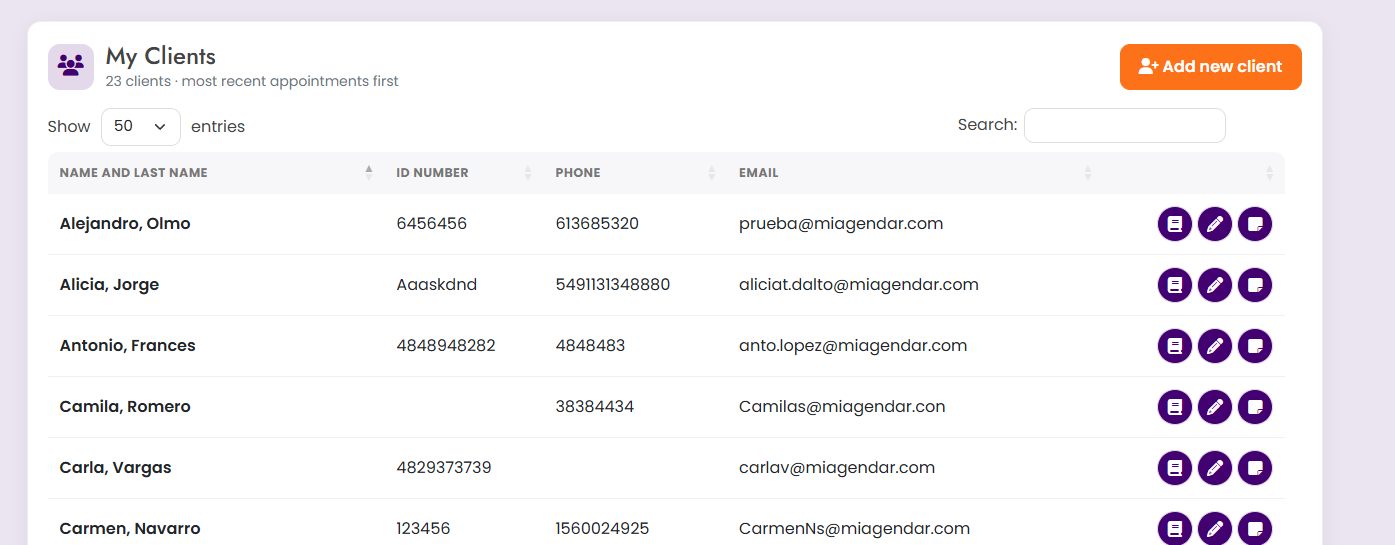Open notes icon for Camila, Romero
Screen dimensions: 1395x545
1255,407
